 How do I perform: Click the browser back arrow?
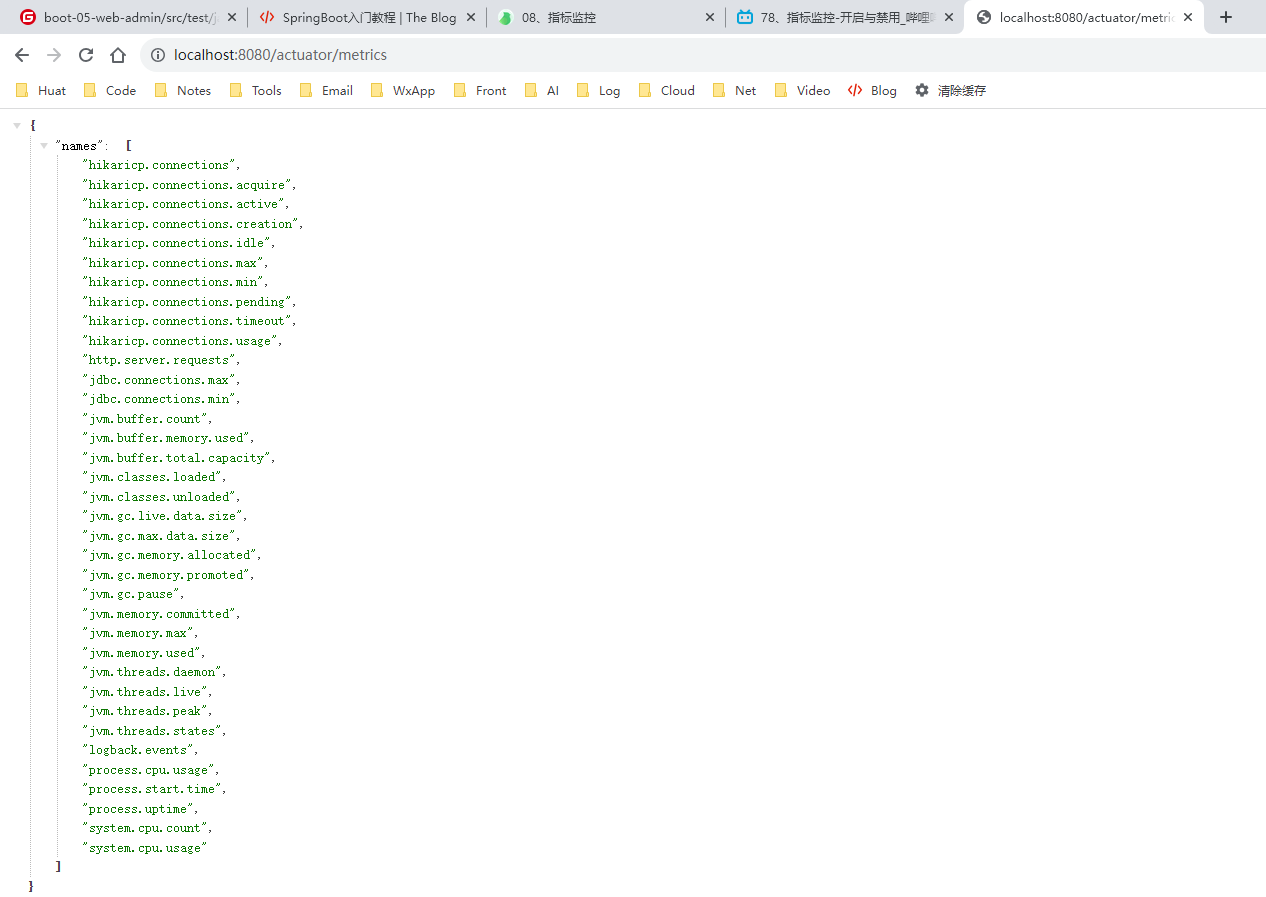click(x=22, y=55)
